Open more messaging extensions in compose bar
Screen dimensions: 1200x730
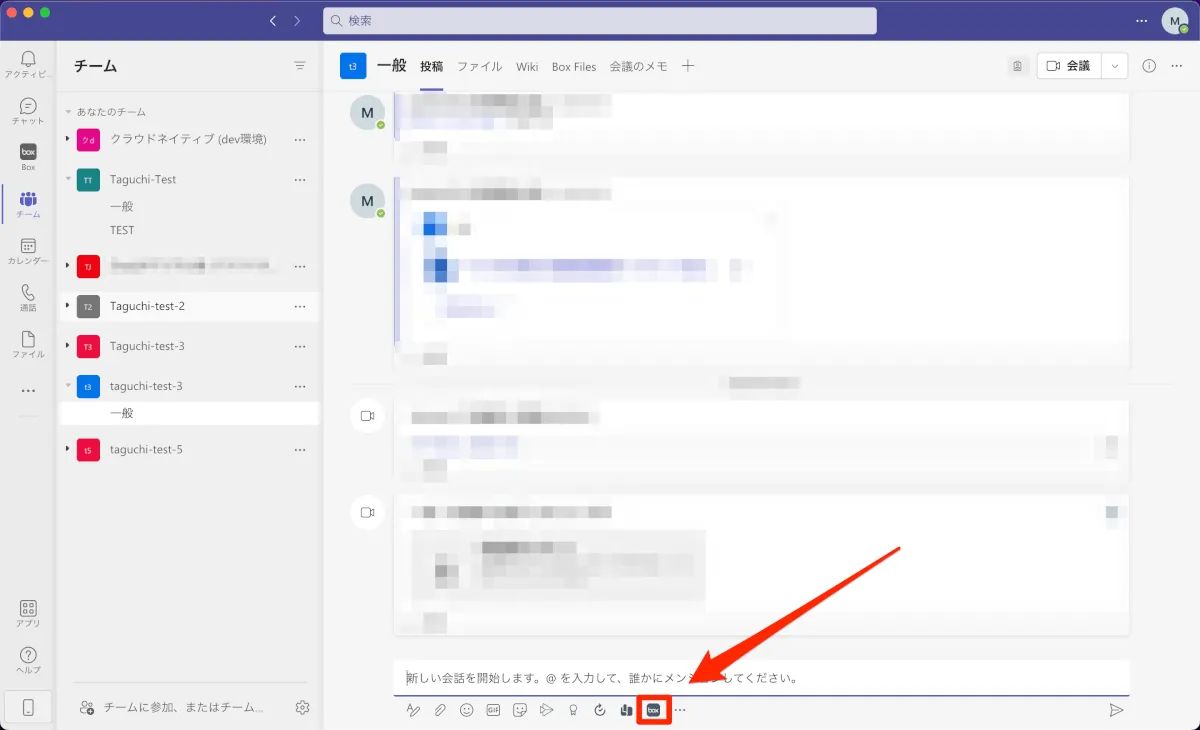(681, 710)
